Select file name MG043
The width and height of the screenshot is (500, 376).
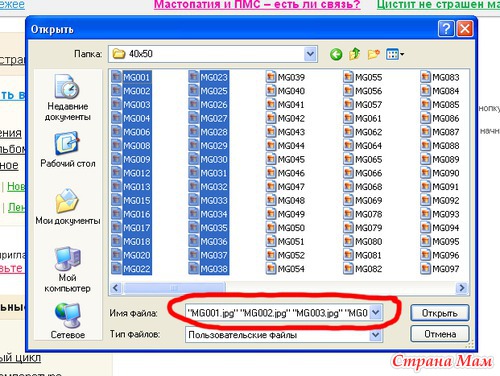tap(291, 132)
